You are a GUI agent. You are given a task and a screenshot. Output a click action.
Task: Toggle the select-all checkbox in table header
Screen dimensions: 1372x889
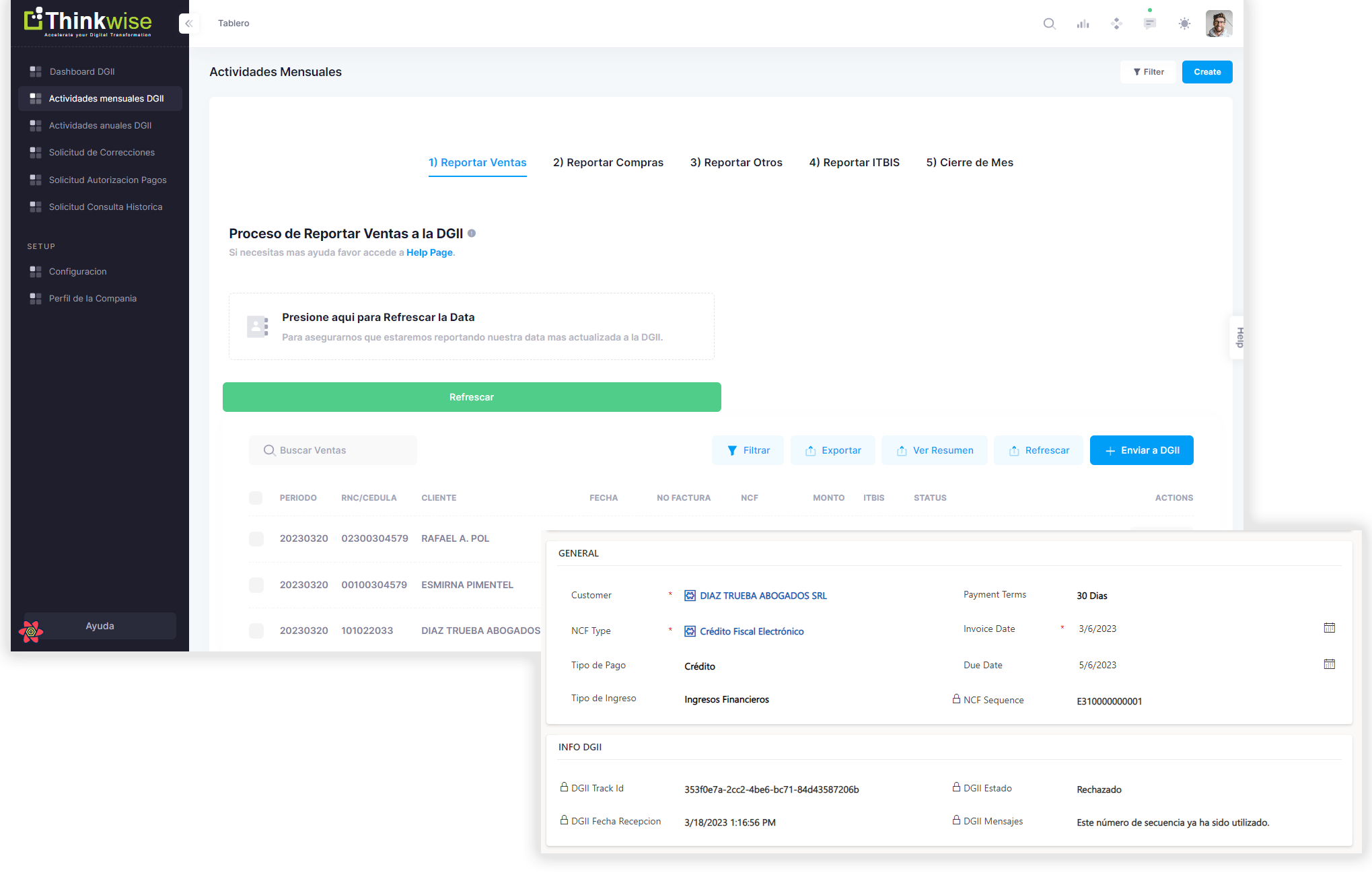[256, 498]
